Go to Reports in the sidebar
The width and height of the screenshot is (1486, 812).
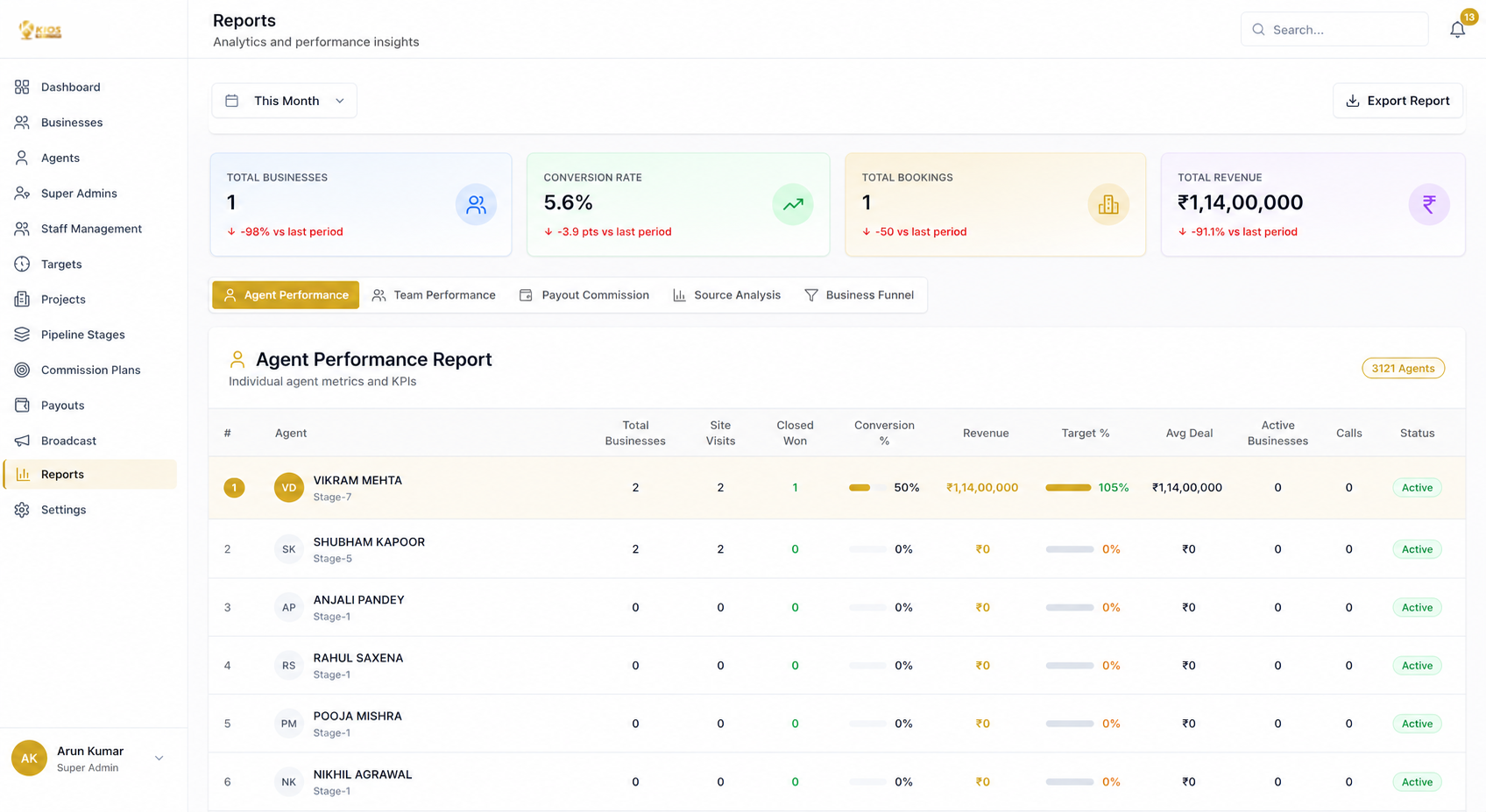tap(90, 474)
